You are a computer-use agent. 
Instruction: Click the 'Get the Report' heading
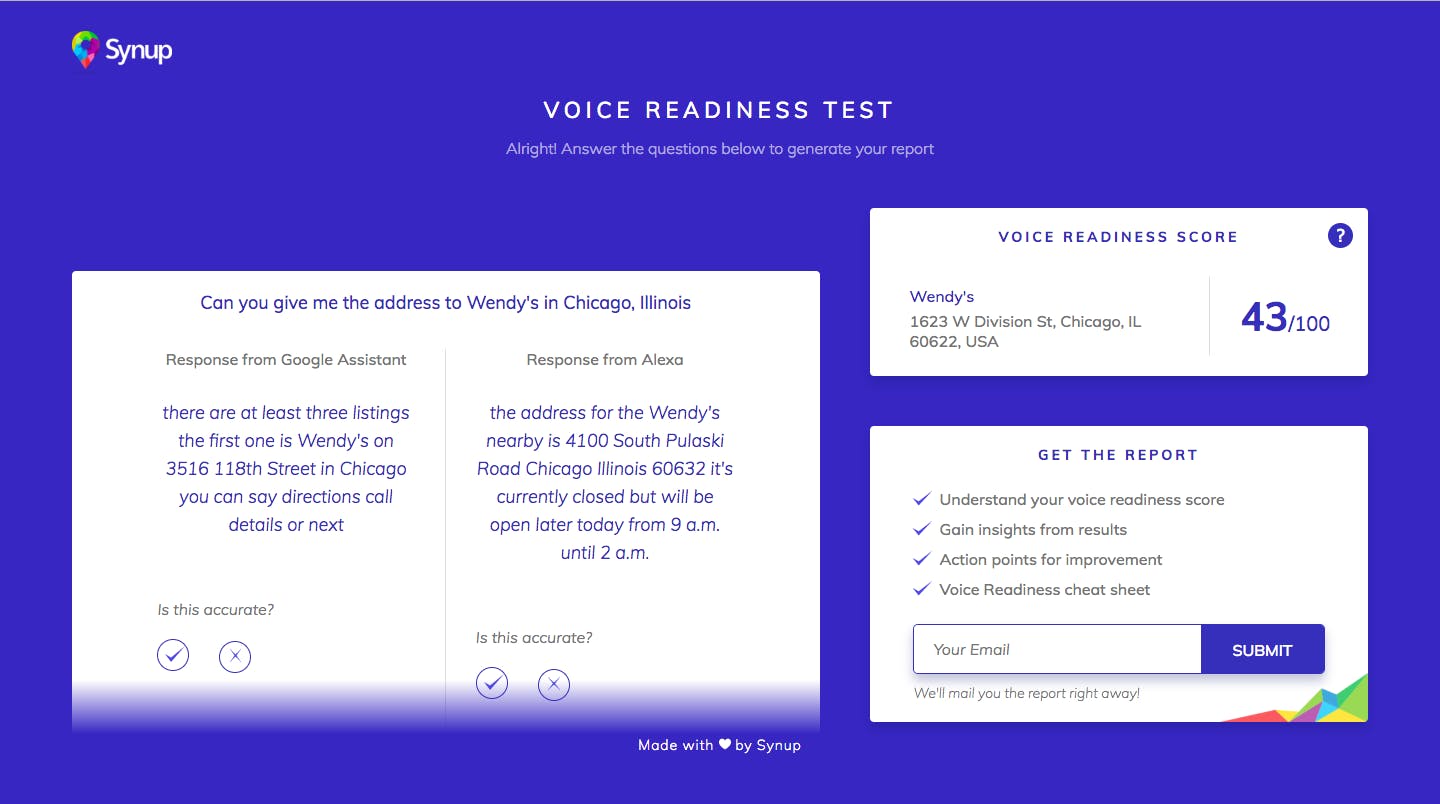tap(1118, 455)
